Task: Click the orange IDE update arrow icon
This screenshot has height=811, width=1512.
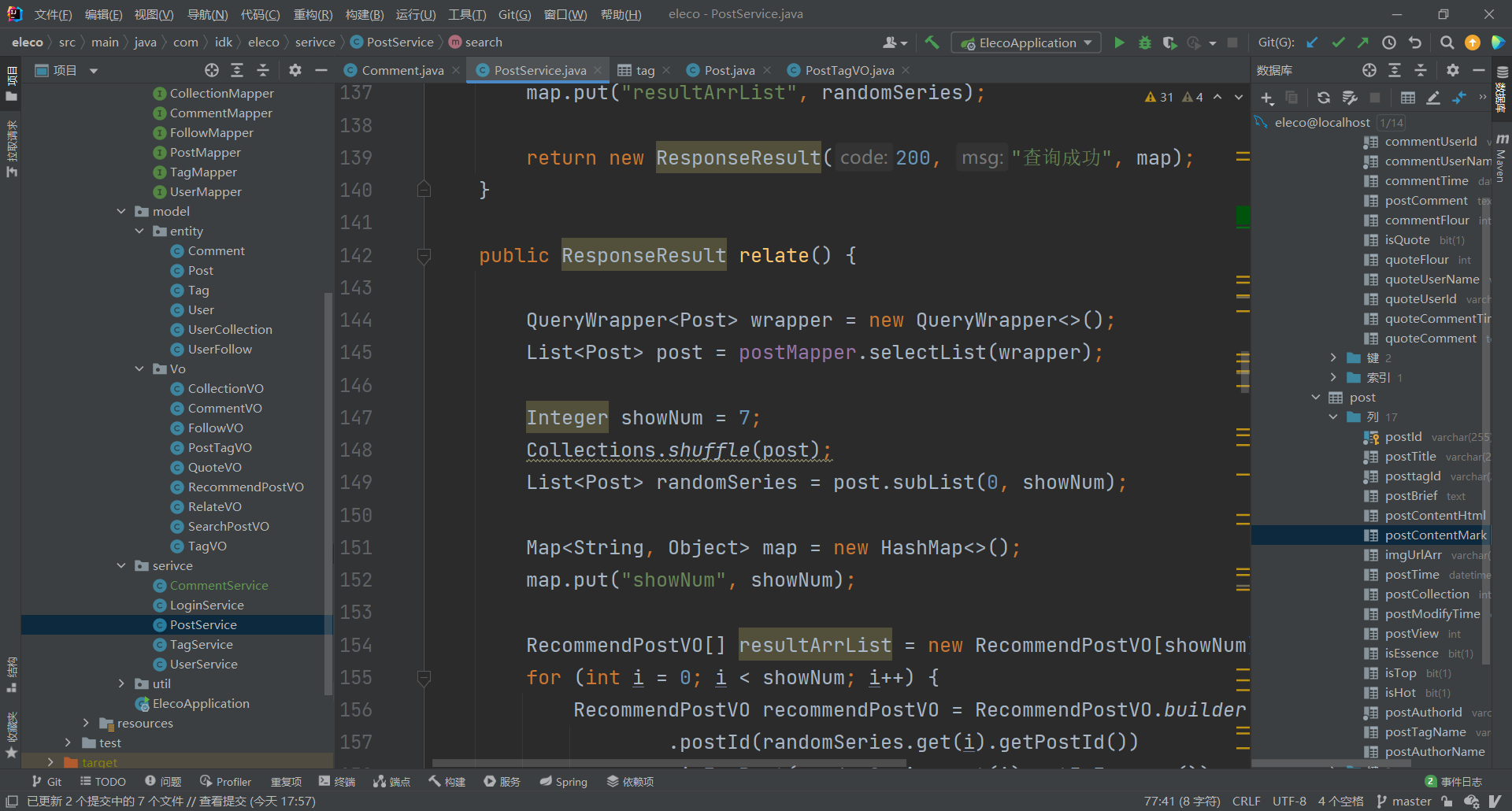Action: pyautogui.click(x=1472, y=43)
